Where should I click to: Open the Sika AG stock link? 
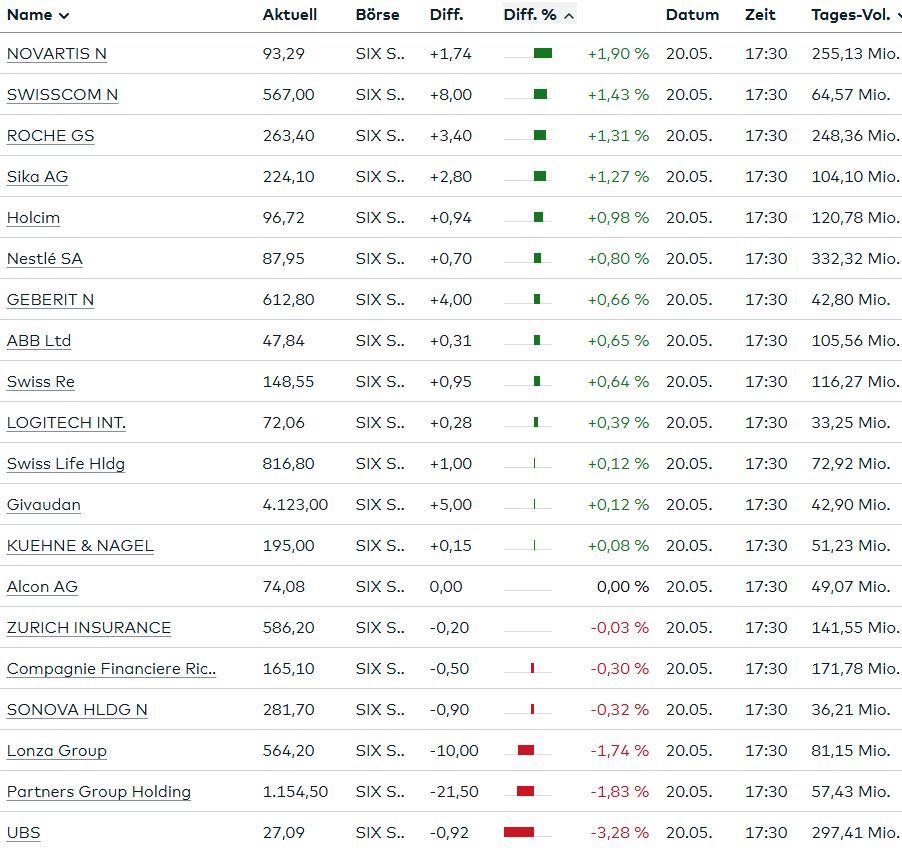point(37,177)
